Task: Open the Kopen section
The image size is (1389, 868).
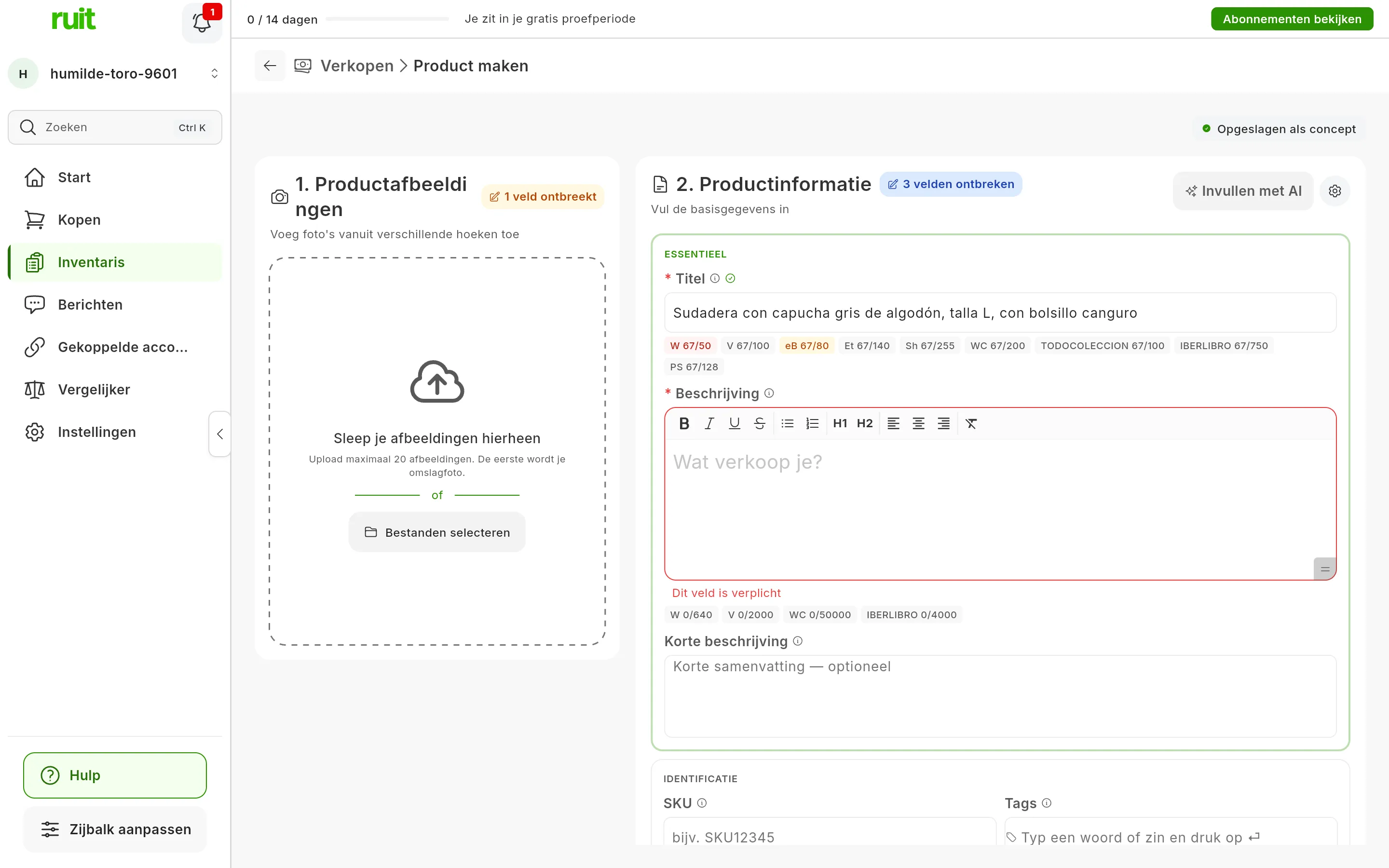Action: 115,220
